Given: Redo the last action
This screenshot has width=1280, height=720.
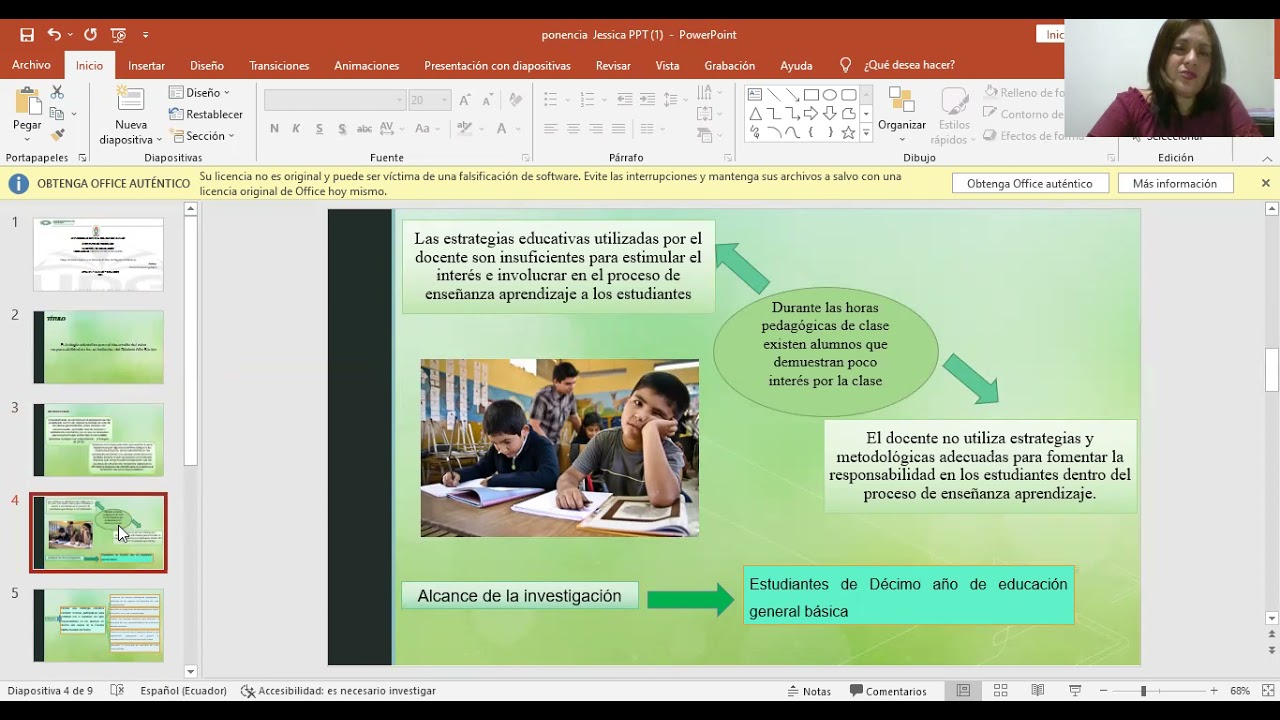Looking at the screenshot, I should click(90, 35).
